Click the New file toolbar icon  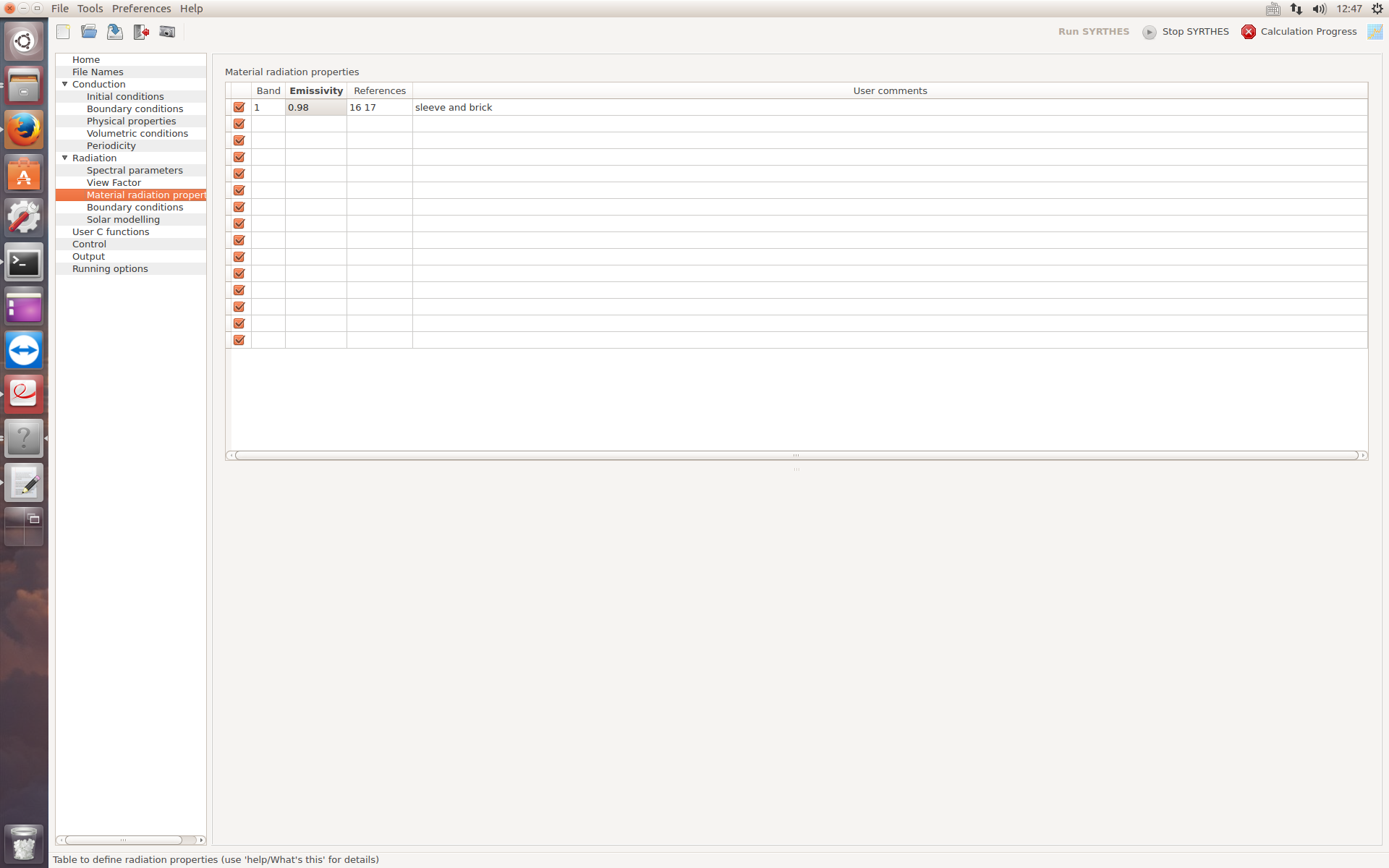[x=64, y=32]
